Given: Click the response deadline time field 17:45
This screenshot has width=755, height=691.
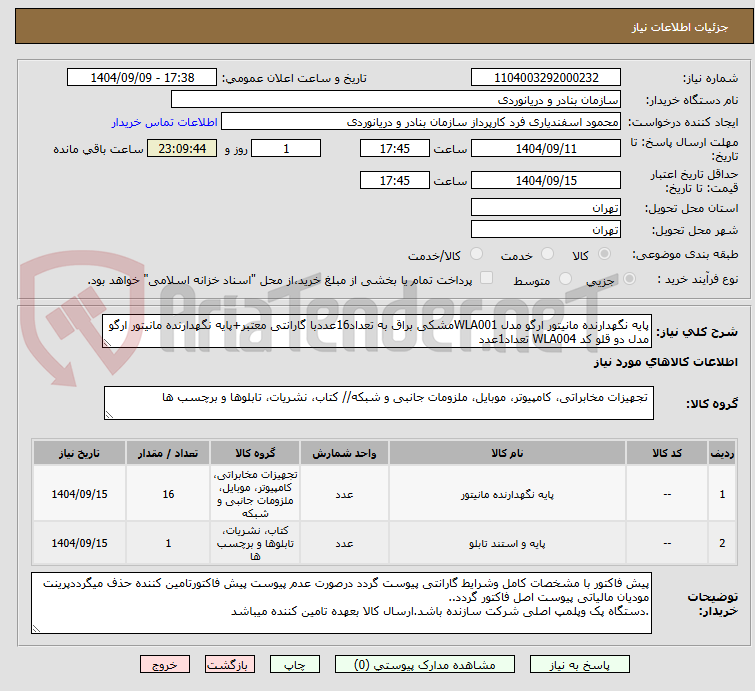Looking at the screenshot, I should pos(394,148).
